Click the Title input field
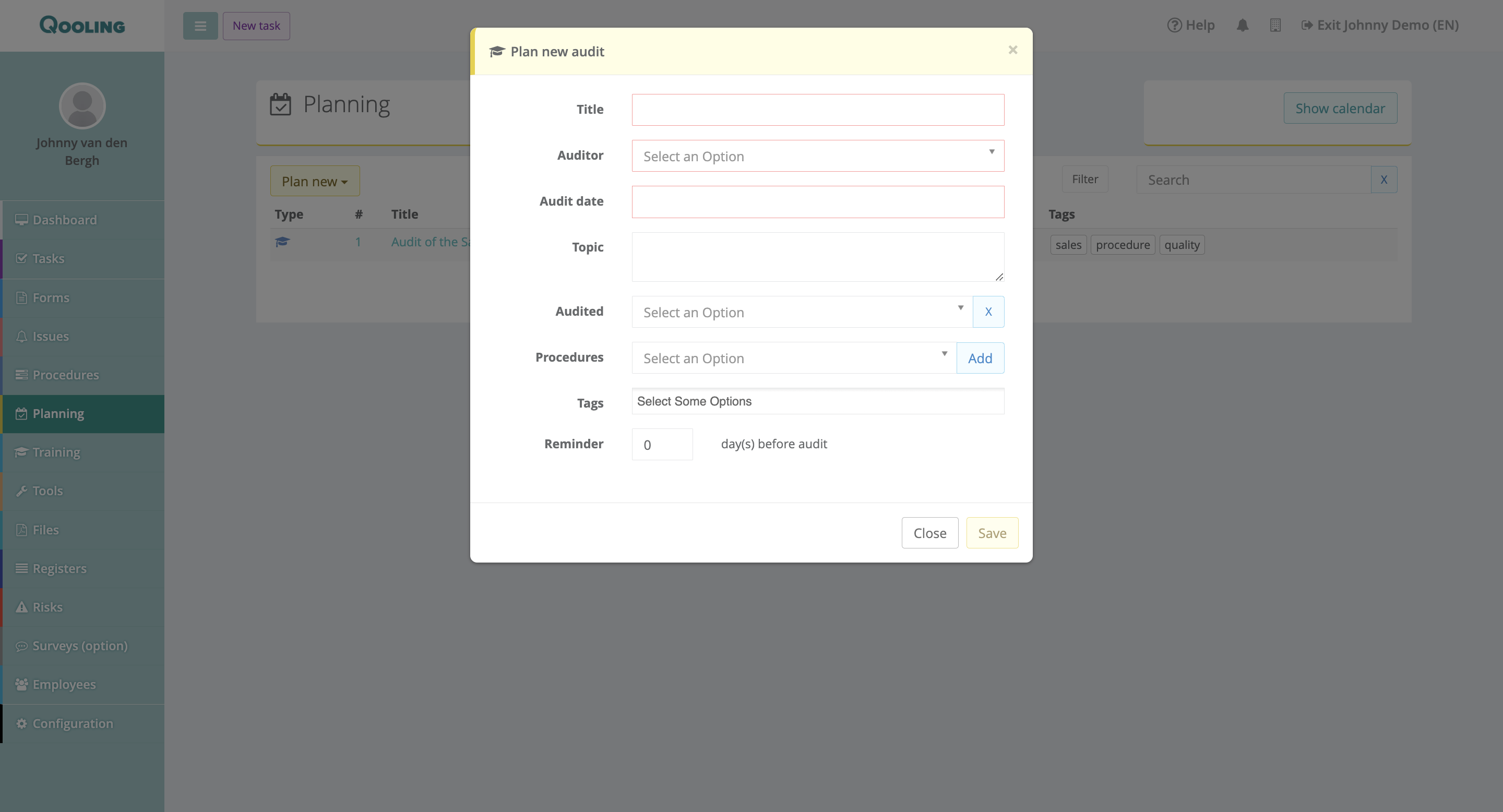This screenshot has height=812, width=1503. tap(817, 110)
